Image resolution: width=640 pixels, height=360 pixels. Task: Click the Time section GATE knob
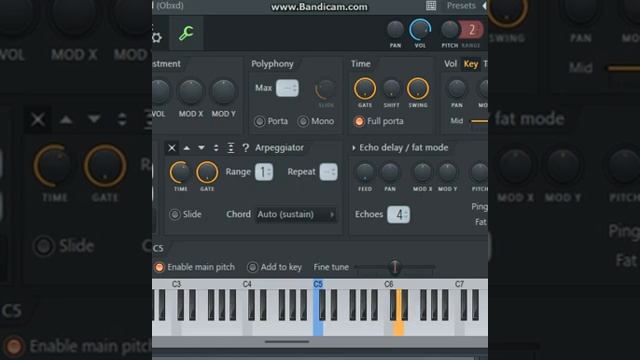(x=365, y=89)
